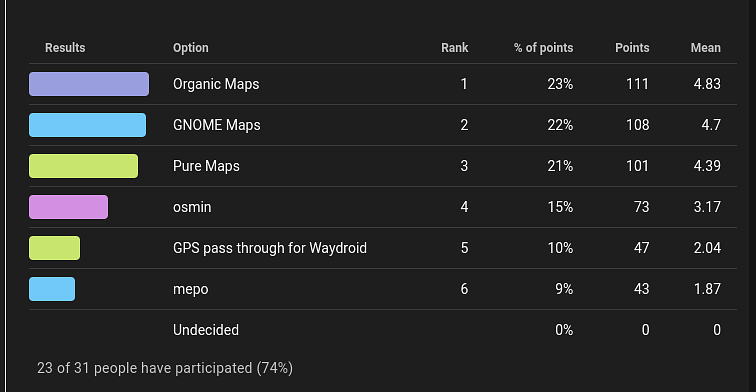The image size is (756, 392).
Task: Select the Organic Maps option label
Action: point(216,84)
